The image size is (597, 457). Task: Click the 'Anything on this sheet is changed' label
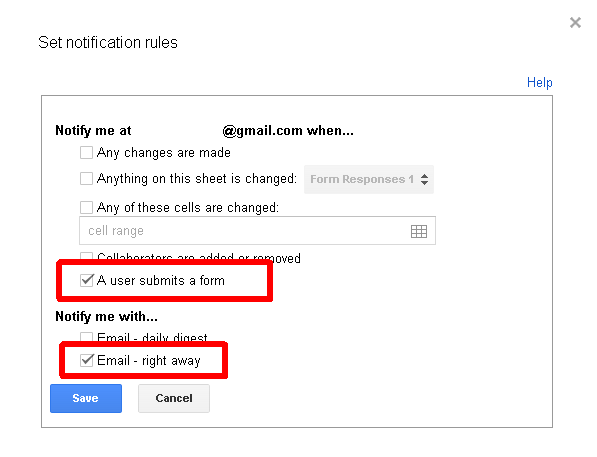click(x=197, y=179)
